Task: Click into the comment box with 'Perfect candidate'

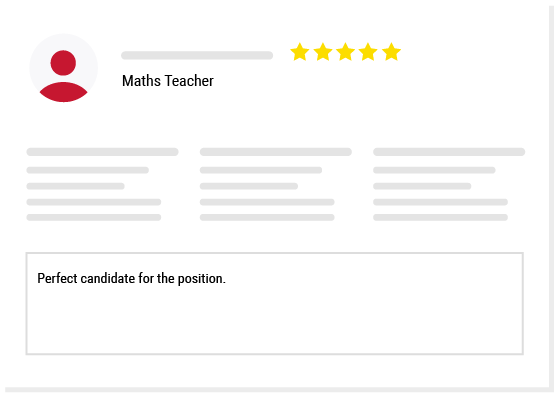Action: tap(275, 304)
